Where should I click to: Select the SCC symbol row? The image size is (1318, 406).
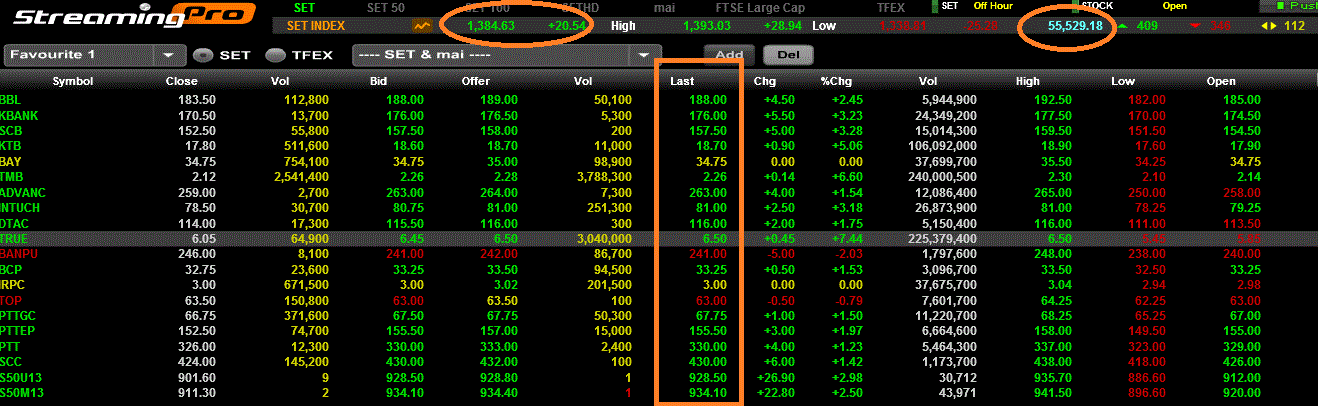click(659, 361)
